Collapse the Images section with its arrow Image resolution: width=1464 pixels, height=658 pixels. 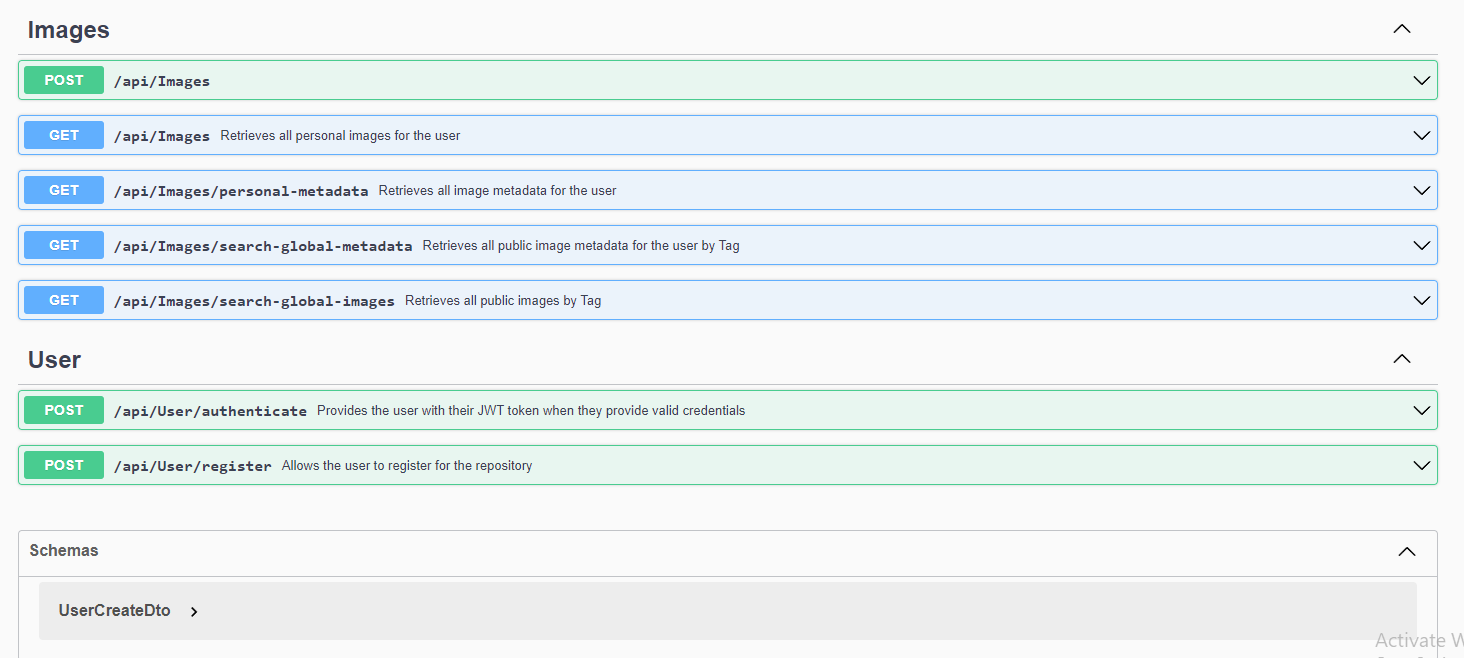click(x=1402, y=29)
